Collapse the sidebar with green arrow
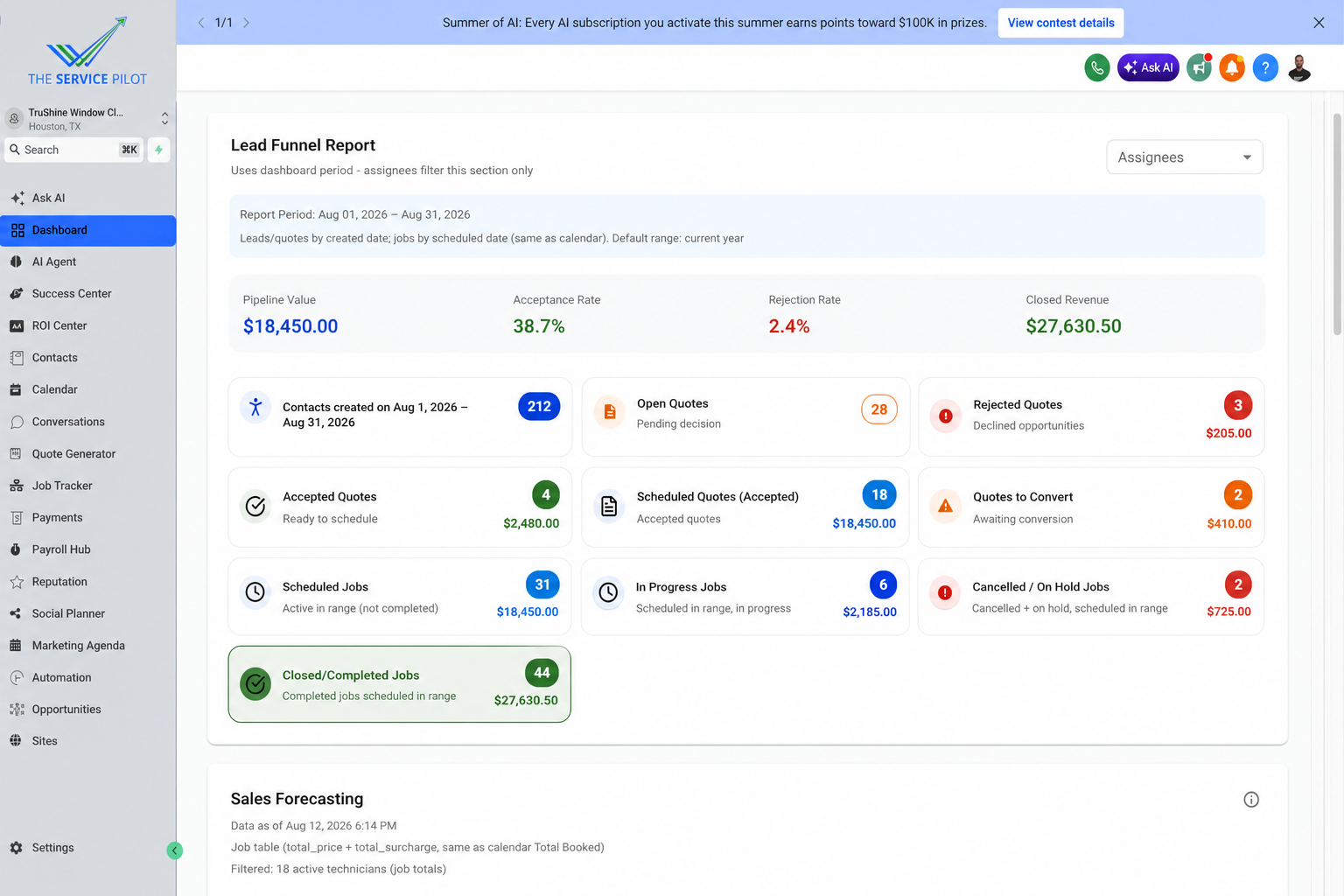 tap(175, 850)
